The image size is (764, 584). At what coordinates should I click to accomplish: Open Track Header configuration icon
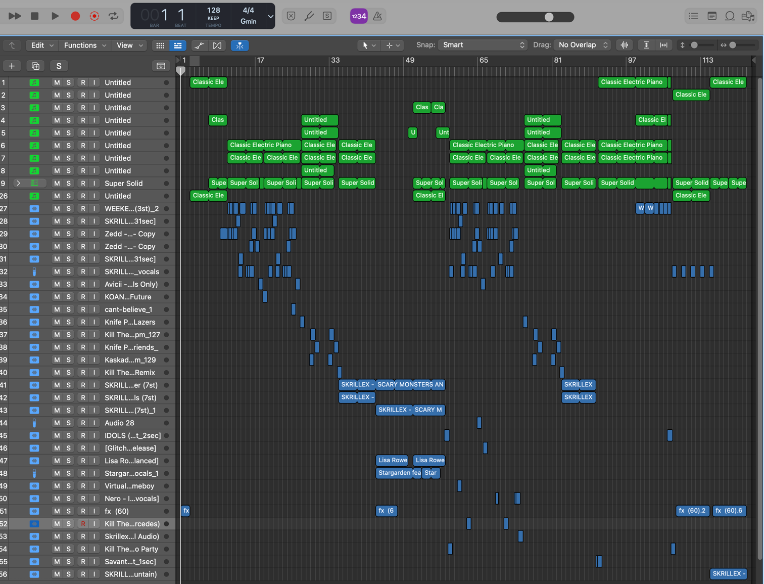(160, 66)
